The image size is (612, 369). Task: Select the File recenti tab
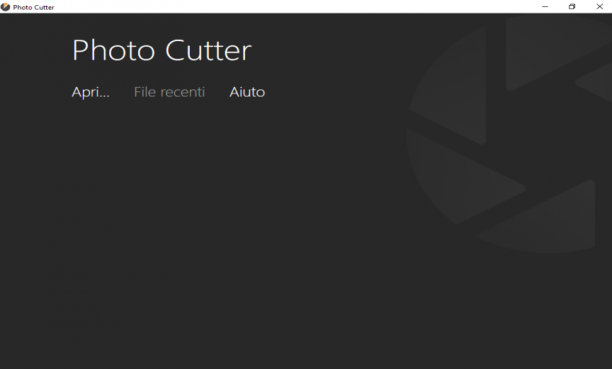pos(169,92)
